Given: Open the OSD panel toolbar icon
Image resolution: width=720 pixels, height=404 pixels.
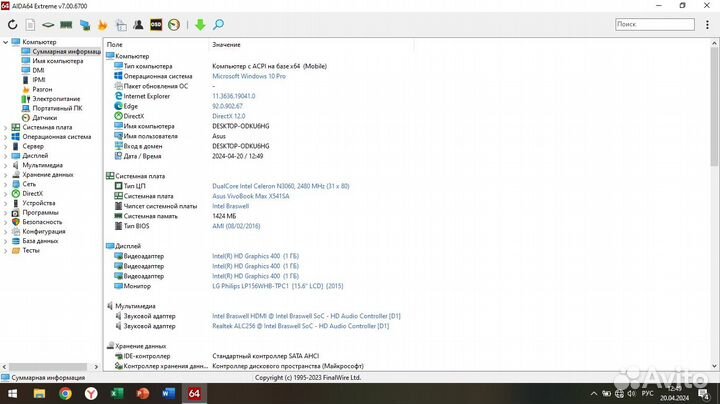Looking at the screenshot, I should 156,25.
